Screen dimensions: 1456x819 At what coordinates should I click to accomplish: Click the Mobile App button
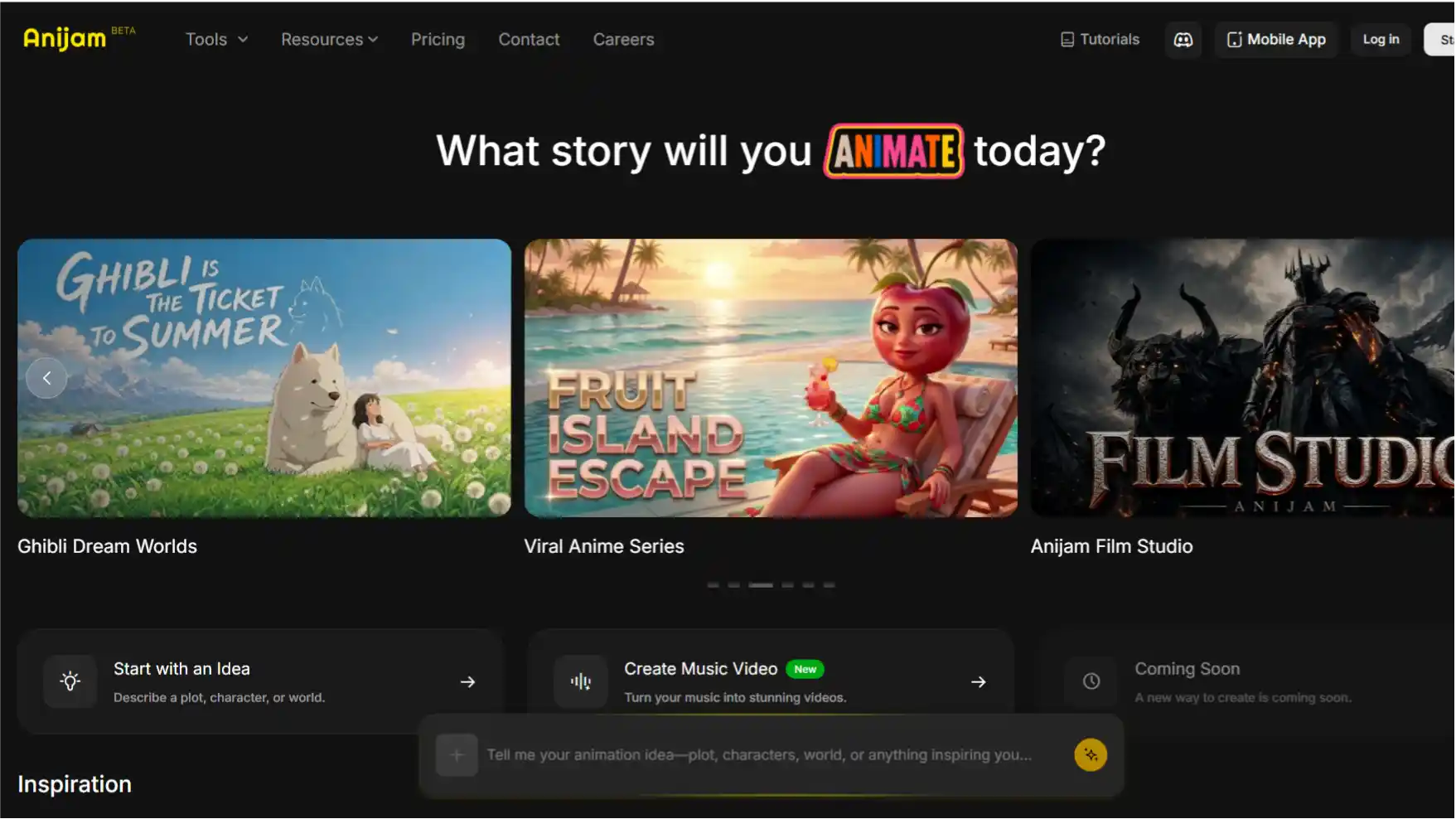1276,40
